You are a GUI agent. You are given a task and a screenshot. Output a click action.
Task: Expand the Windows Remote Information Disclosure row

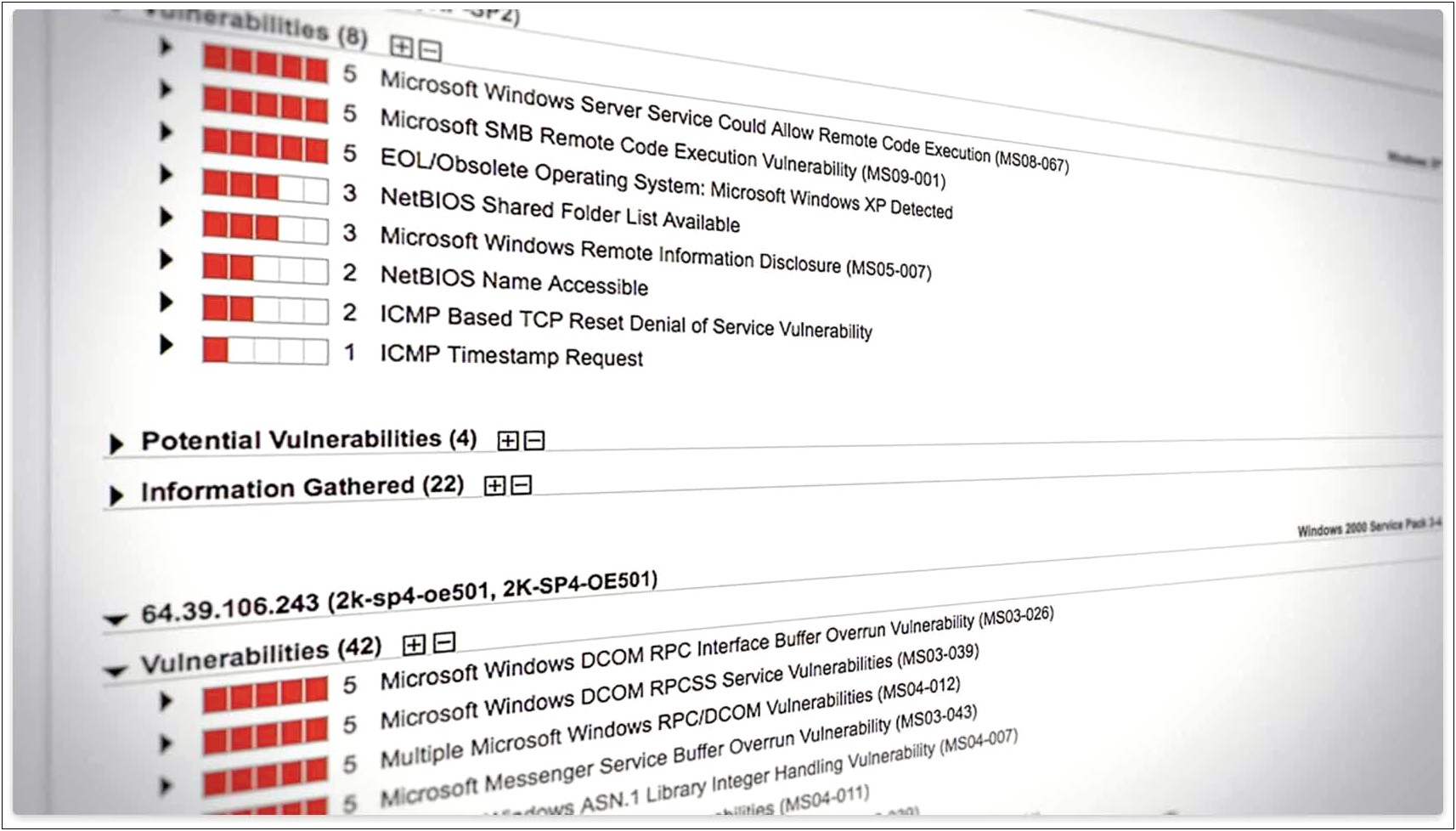click(166, 217)
